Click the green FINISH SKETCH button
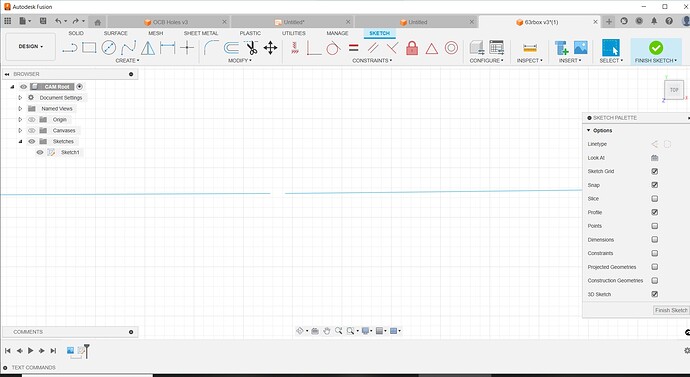 [656, 48]
